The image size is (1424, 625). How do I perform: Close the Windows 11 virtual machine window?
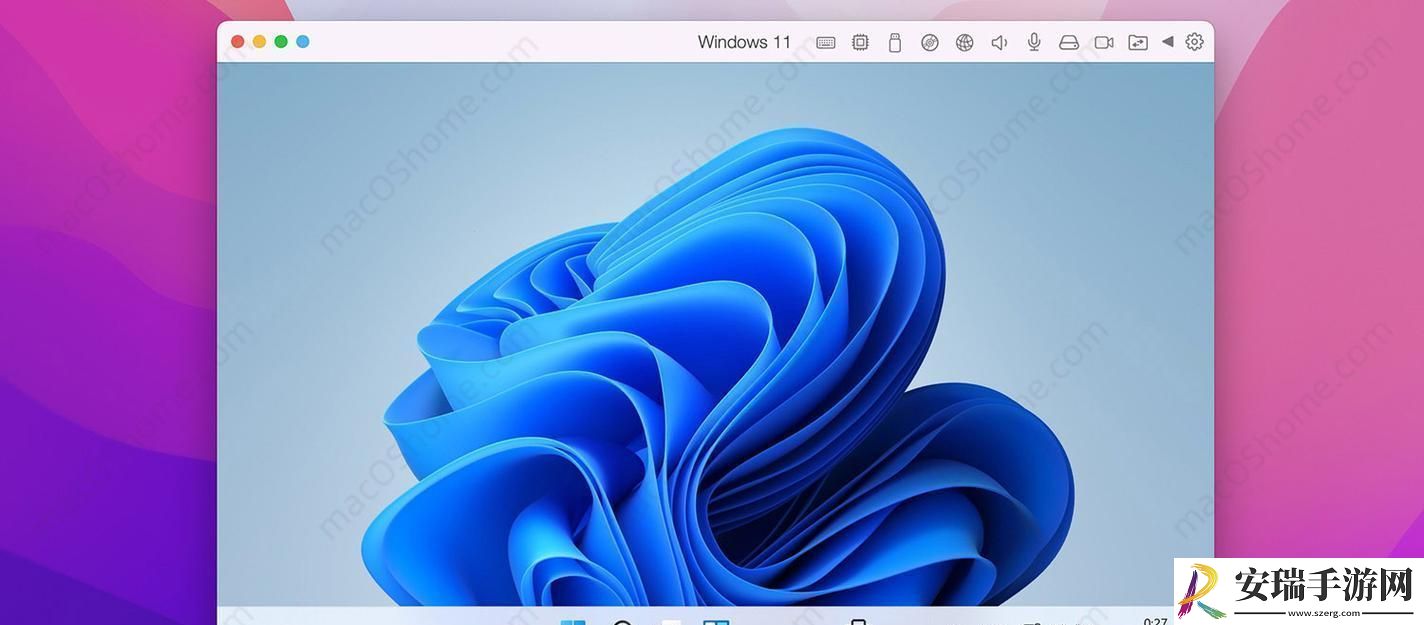(x=238, y=42)
